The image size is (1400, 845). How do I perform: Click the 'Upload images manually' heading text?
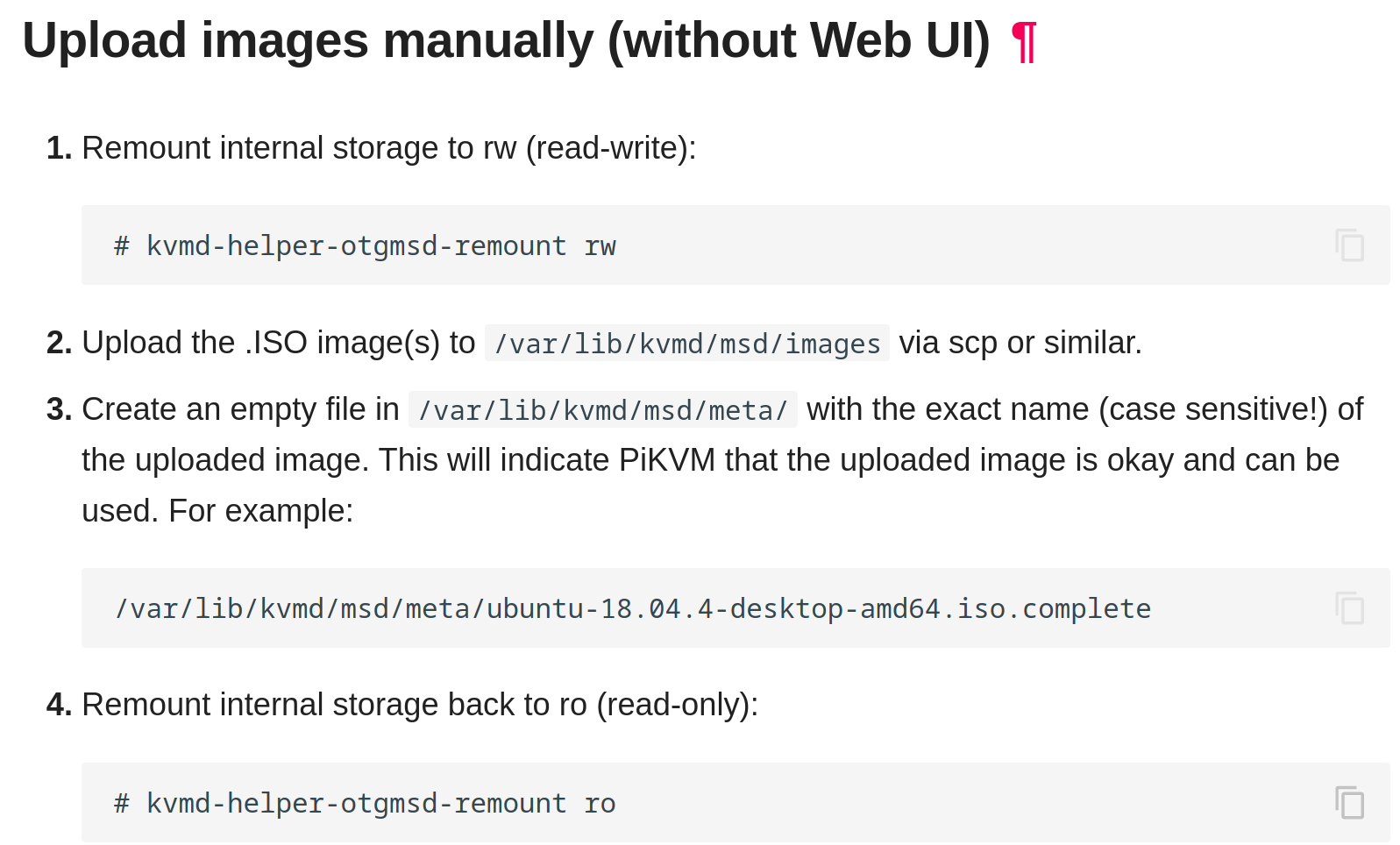tap(505, 41)
